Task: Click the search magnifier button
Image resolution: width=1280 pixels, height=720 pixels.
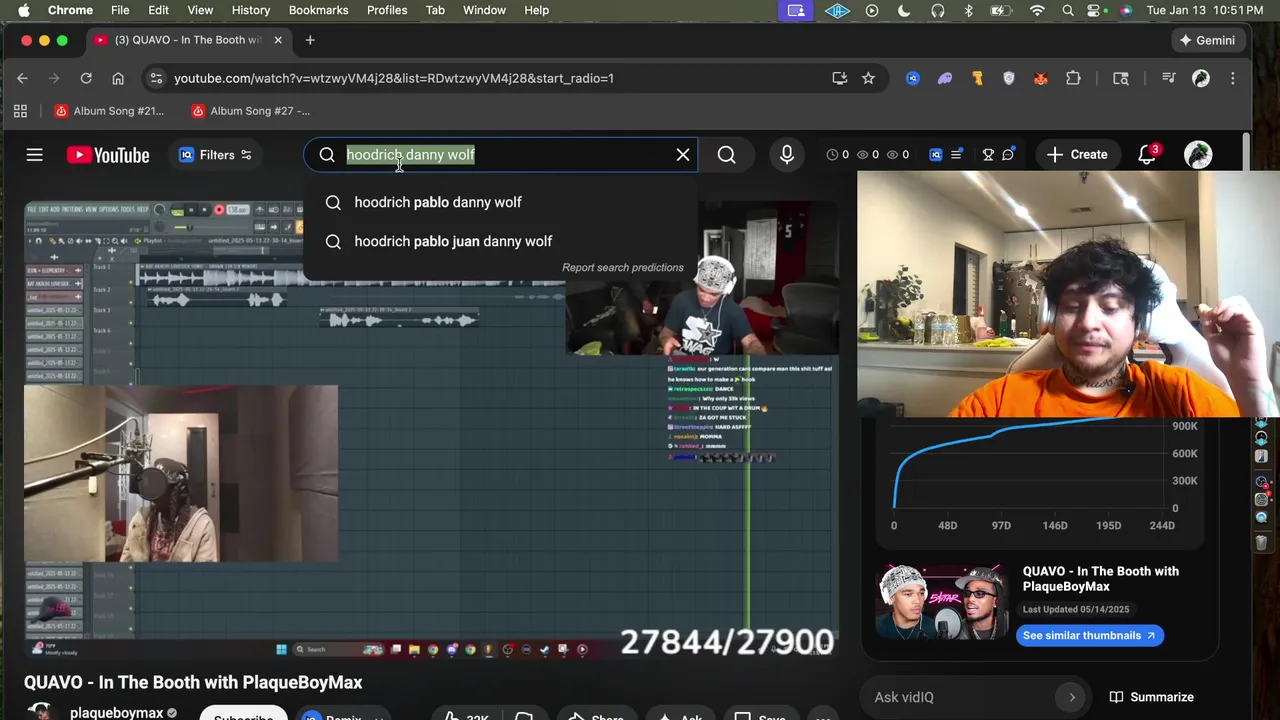Action: tap(727, 155)
